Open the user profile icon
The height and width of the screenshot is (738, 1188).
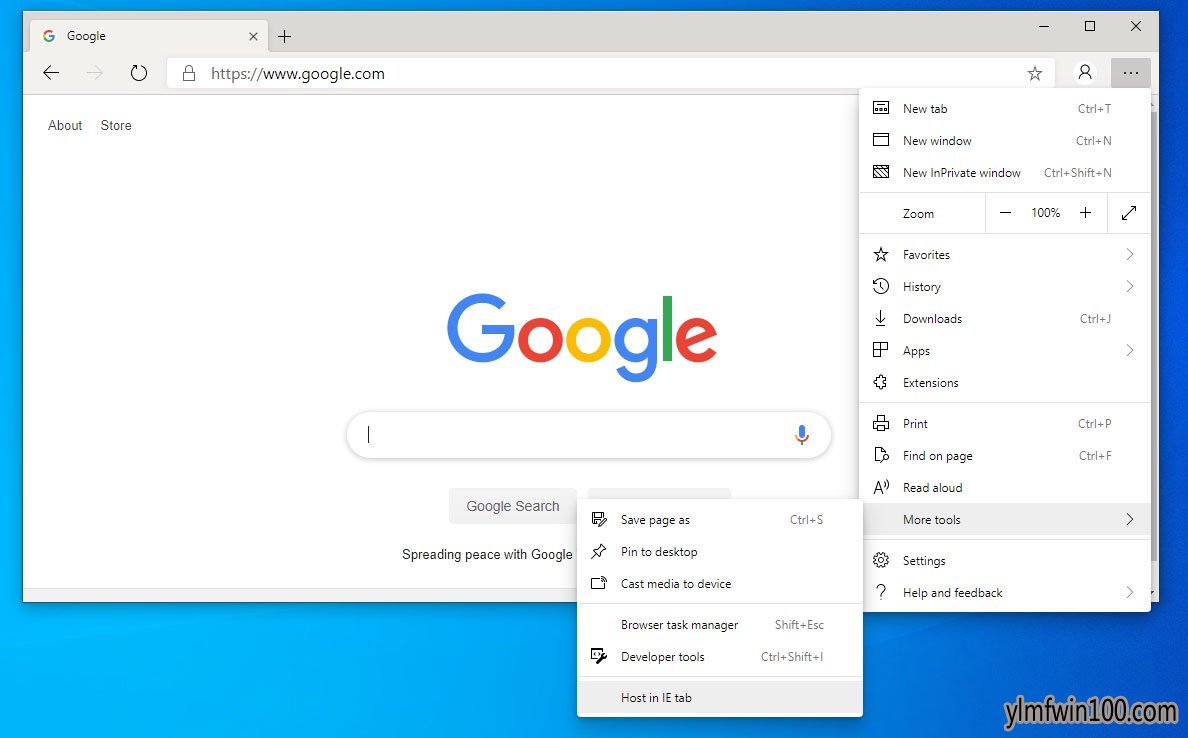pos(1085,73)
